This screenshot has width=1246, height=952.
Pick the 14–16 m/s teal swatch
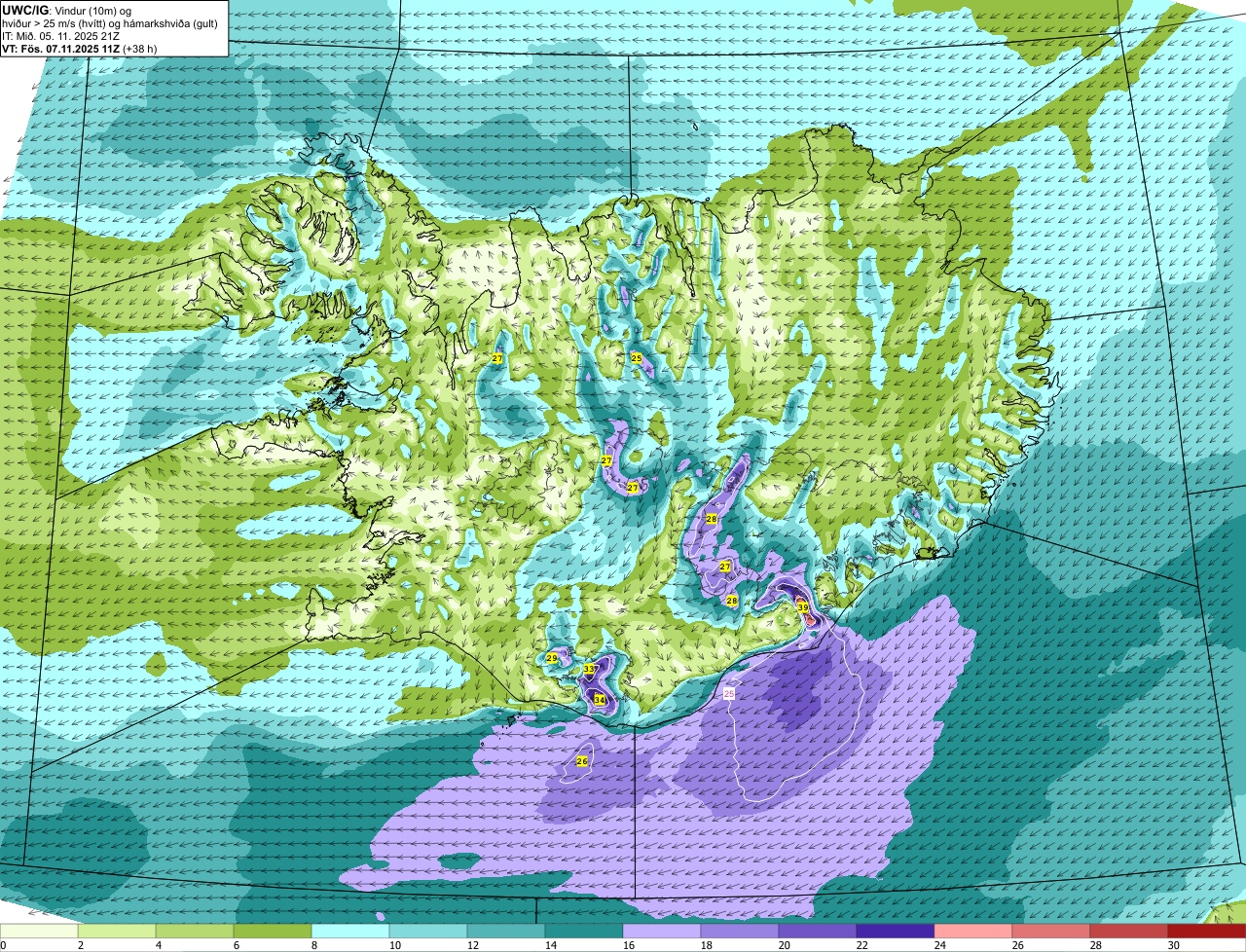(x=584, y=932)
